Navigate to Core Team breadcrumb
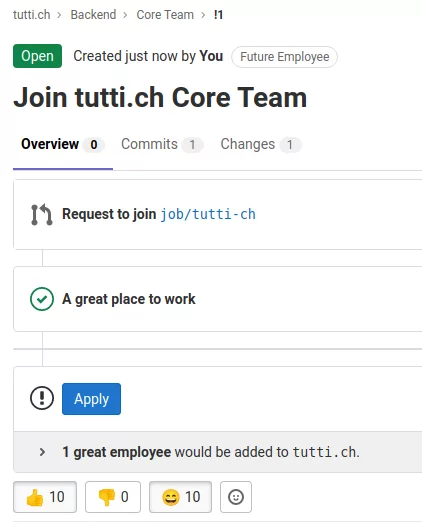 165,15
